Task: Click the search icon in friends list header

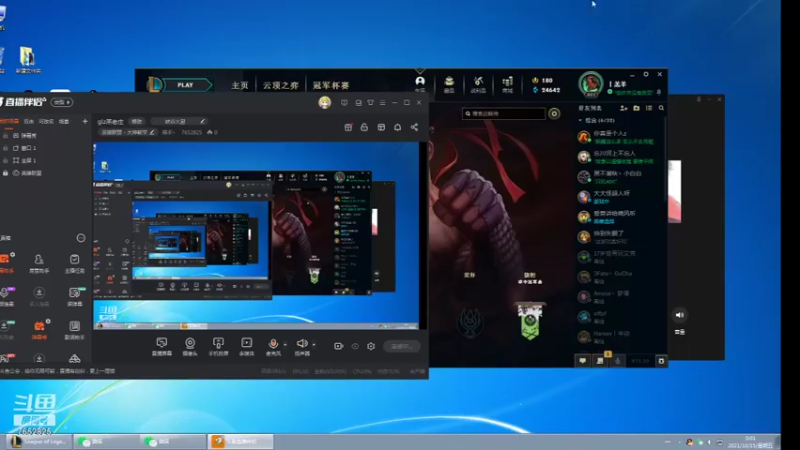Action: tap(661, 108)
